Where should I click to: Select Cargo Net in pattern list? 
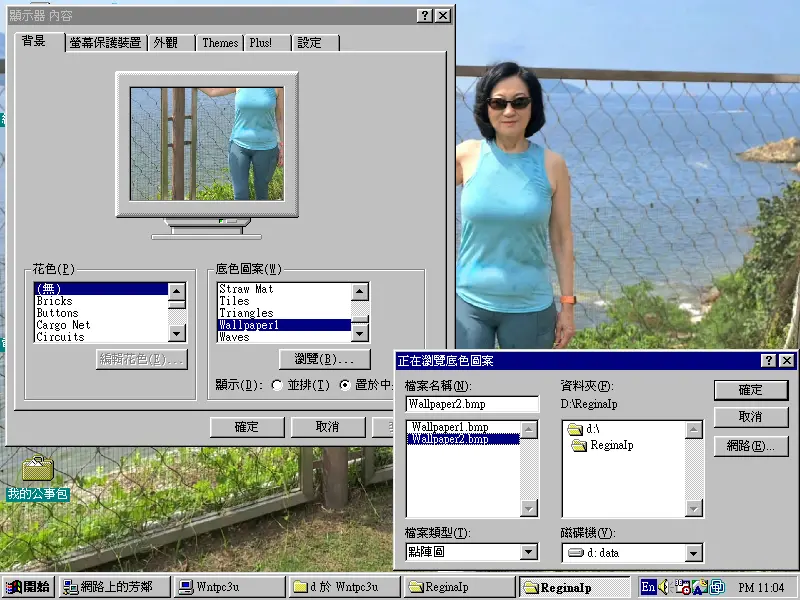click(101, 325)
